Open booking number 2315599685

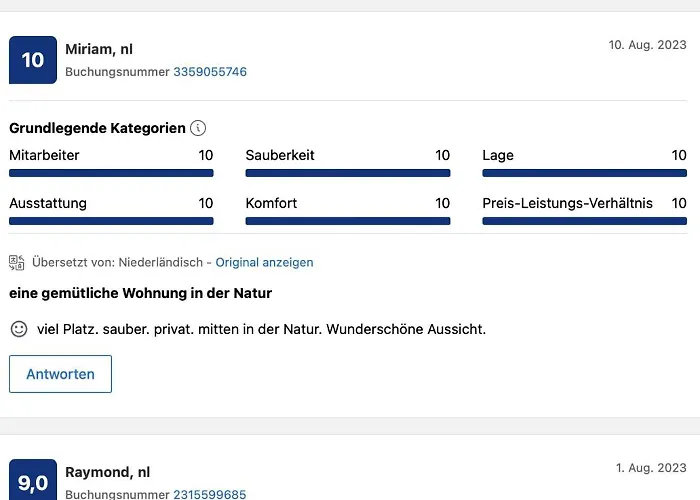[209, 494]
